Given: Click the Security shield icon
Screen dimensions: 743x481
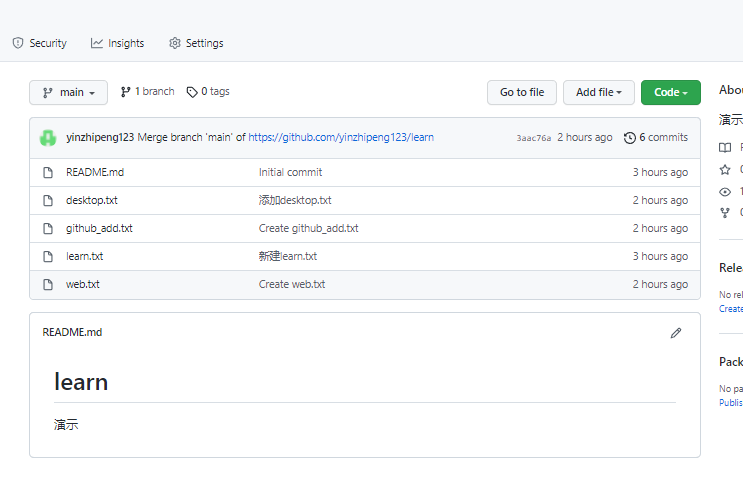Looking at the screenshot, I should [18, 43].
